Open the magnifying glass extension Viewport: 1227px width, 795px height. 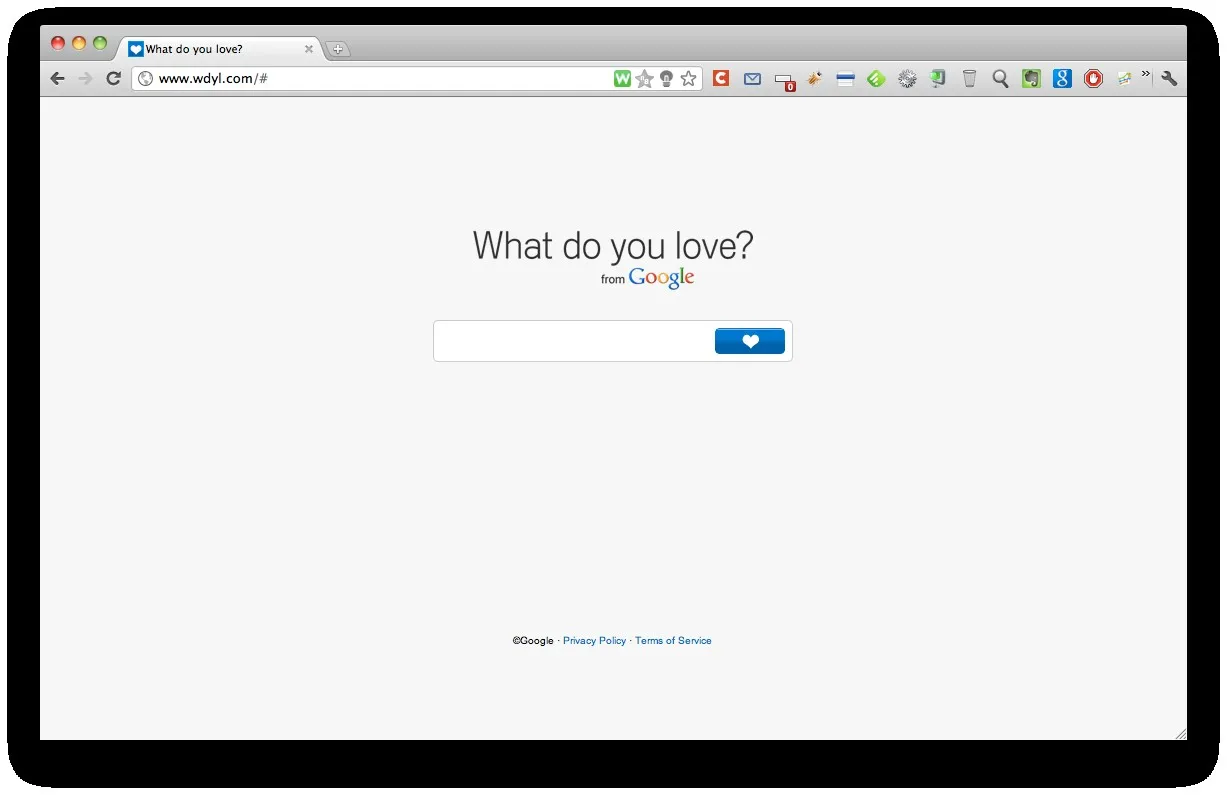pos(1000,79)
